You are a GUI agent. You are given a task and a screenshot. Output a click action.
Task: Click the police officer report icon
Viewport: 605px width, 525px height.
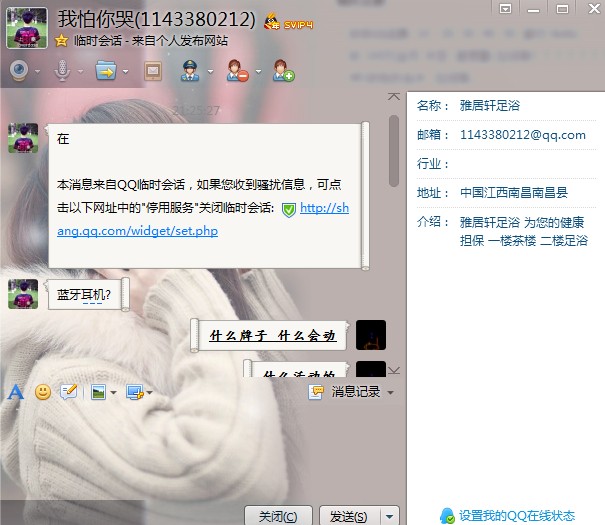[190, 71]
